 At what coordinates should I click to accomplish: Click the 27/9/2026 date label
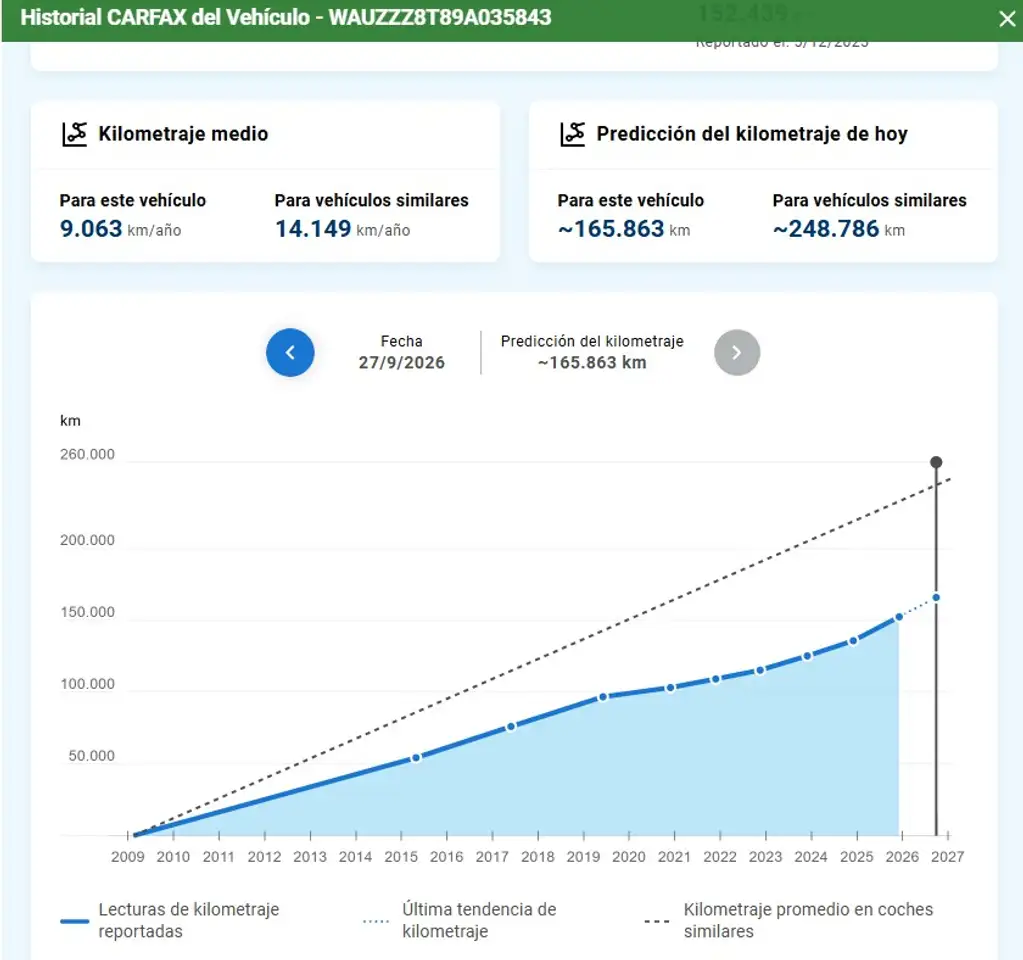click(401, 362)
